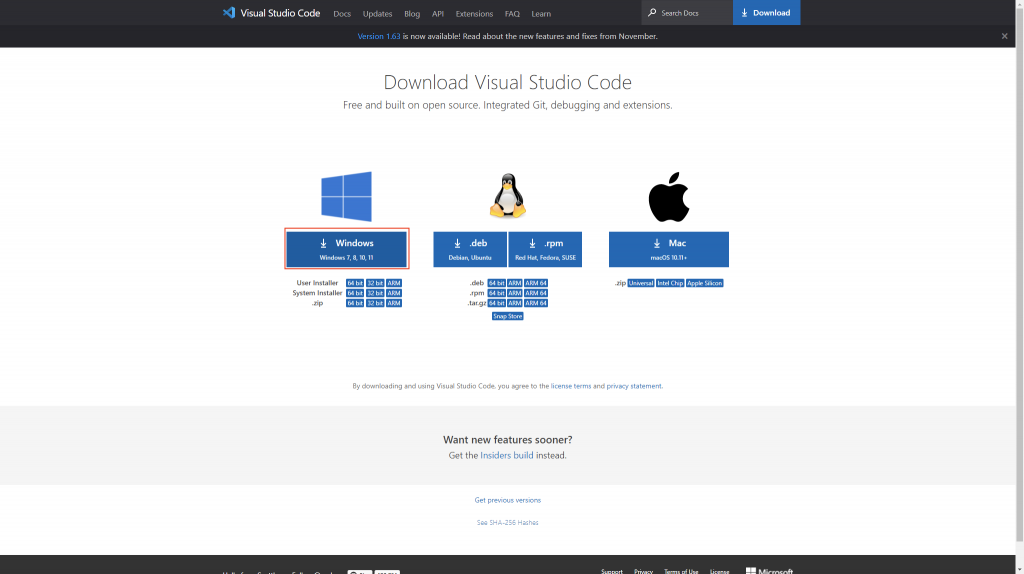Focus the Search Docs field
1024x574 pixels.
pos(687,12)
